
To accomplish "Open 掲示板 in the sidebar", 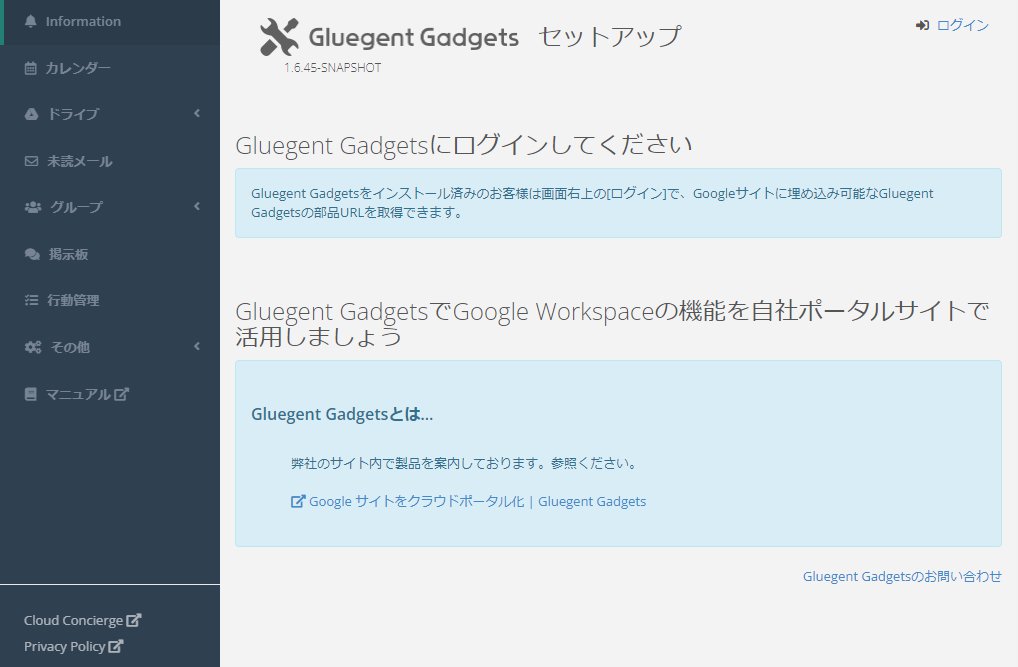I will click(110, 254).
